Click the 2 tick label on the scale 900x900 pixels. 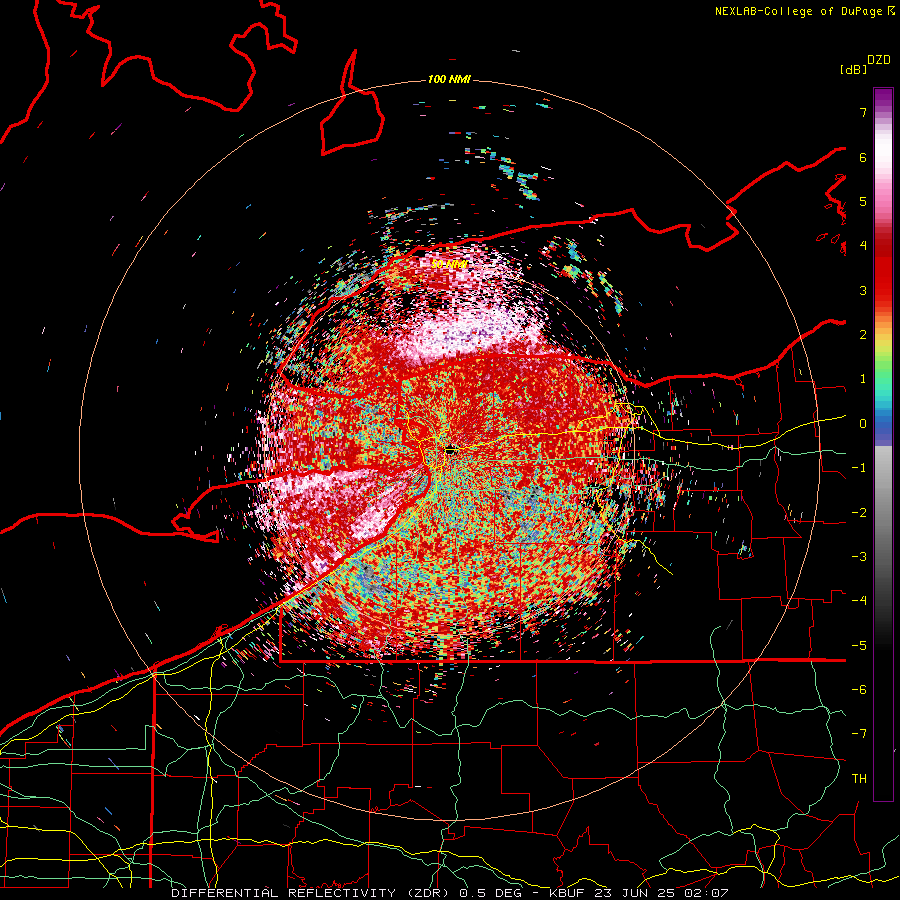coord(863,335)
